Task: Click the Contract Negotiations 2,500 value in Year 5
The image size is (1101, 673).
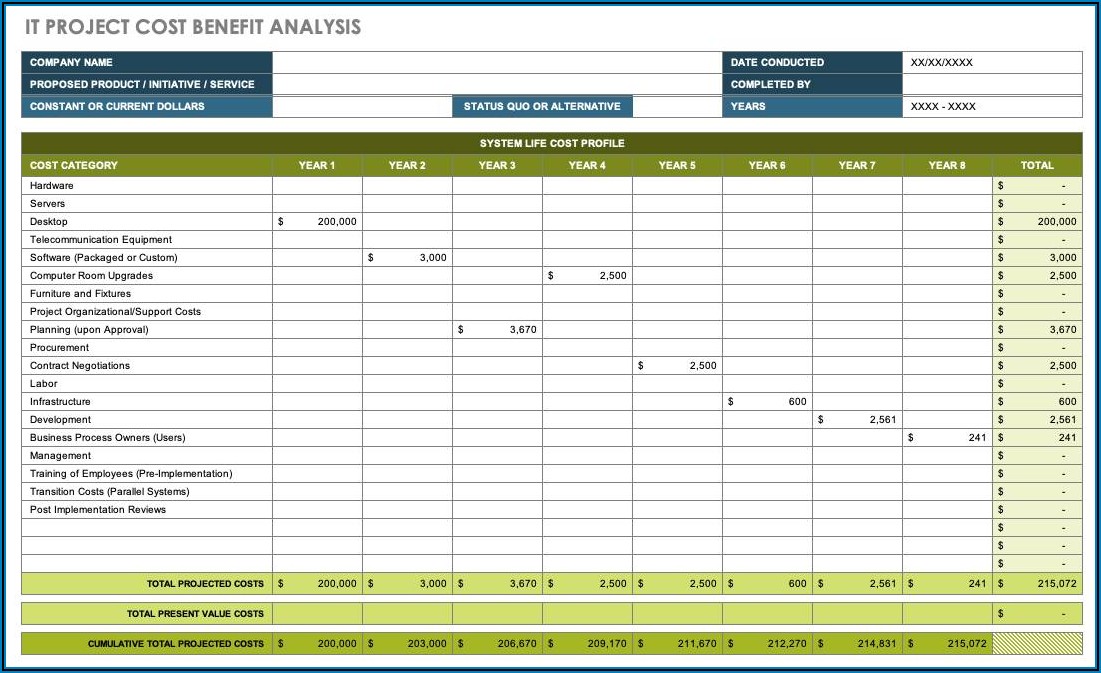Action: pos(677,365)
